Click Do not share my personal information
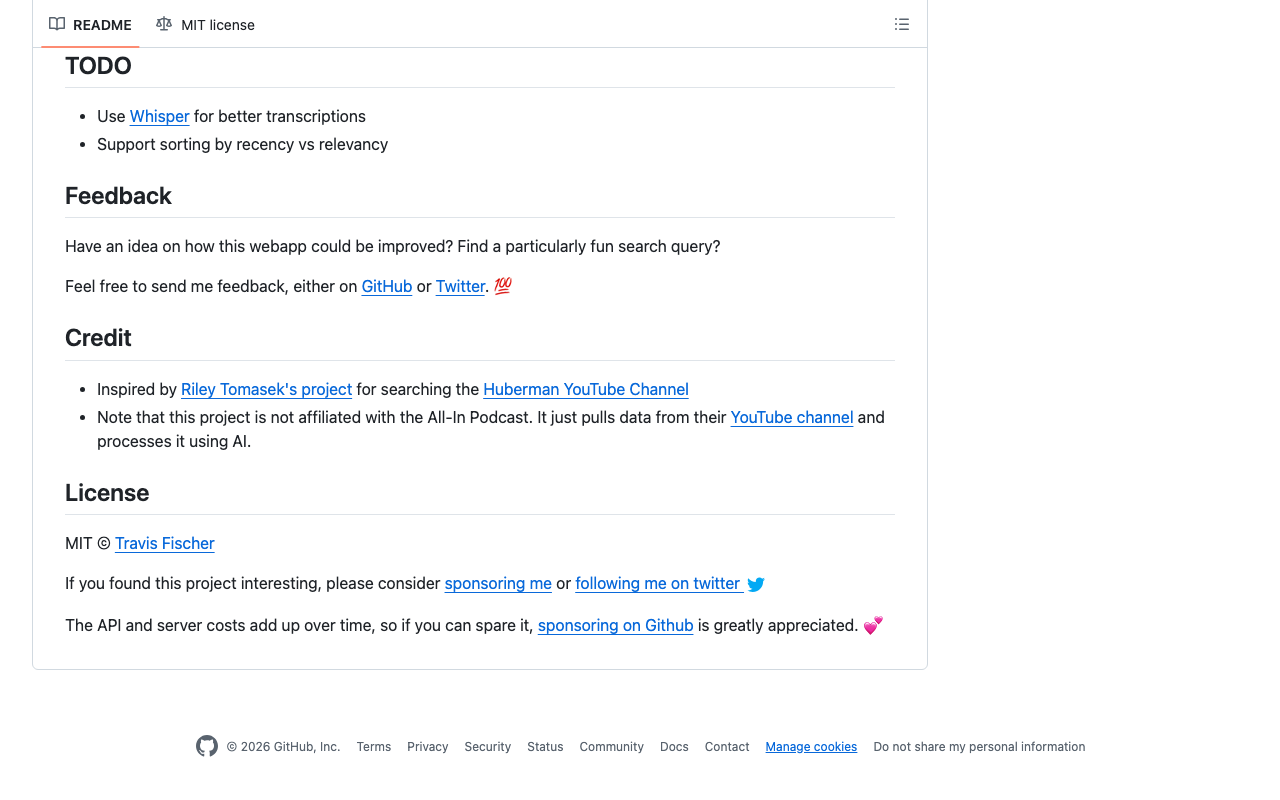Viewport: 1280px width, 800px height. 979,747
